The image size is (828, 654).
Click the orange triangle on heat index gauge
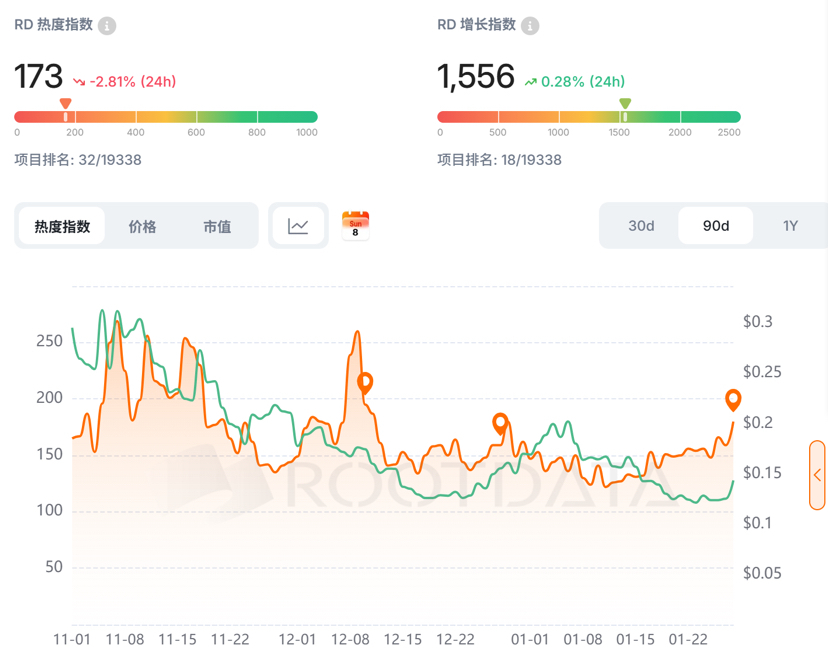click(66, 104)
